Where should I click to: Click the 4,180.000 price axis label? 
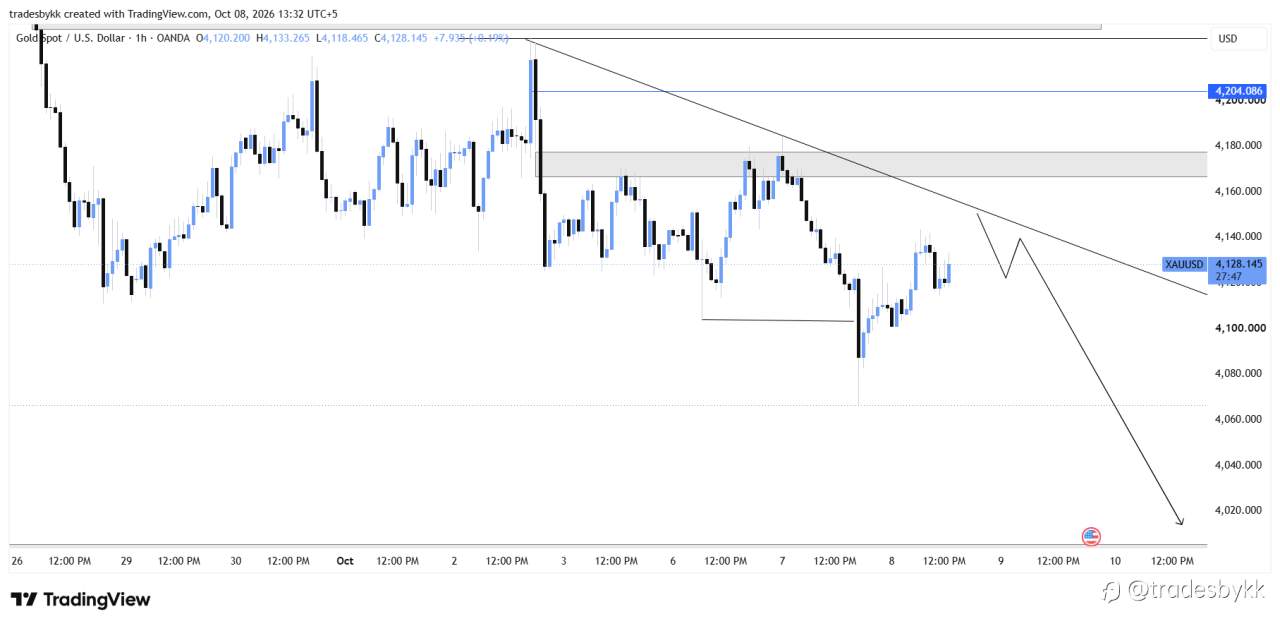point(1240,146)
